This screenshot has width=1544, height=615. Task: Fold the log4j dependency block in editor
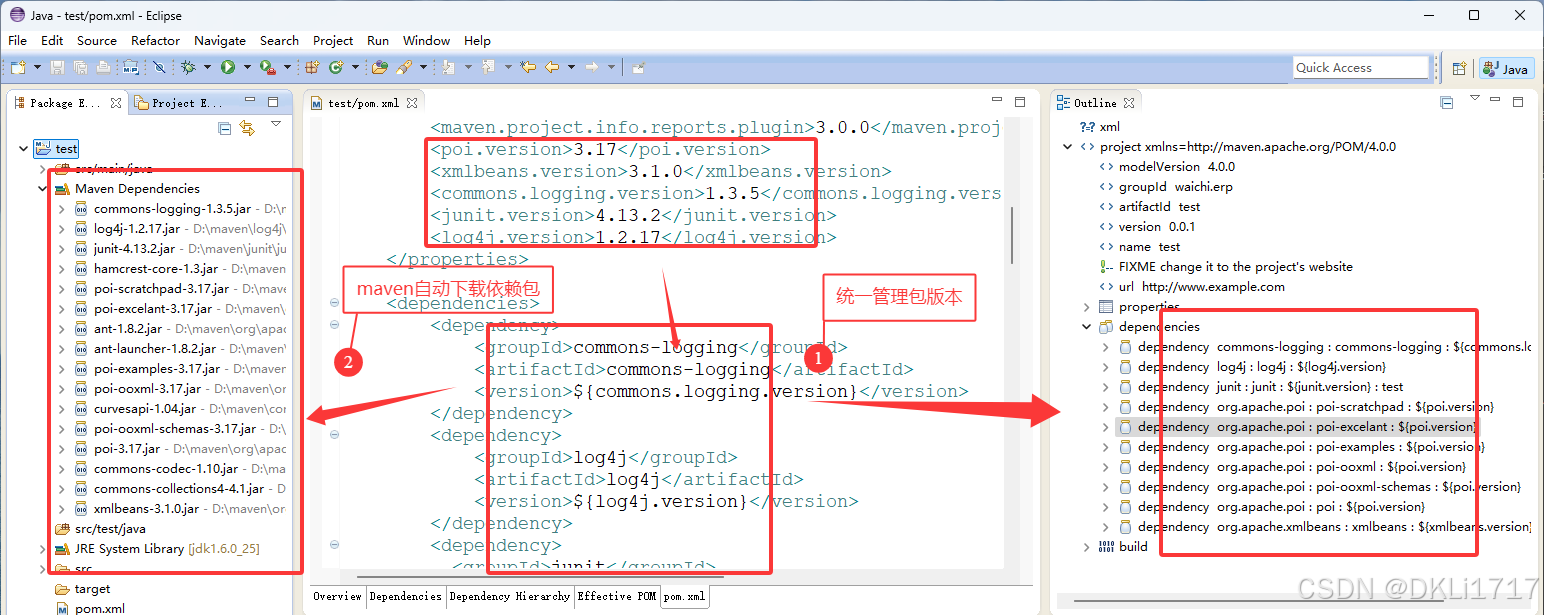point(334,435)
